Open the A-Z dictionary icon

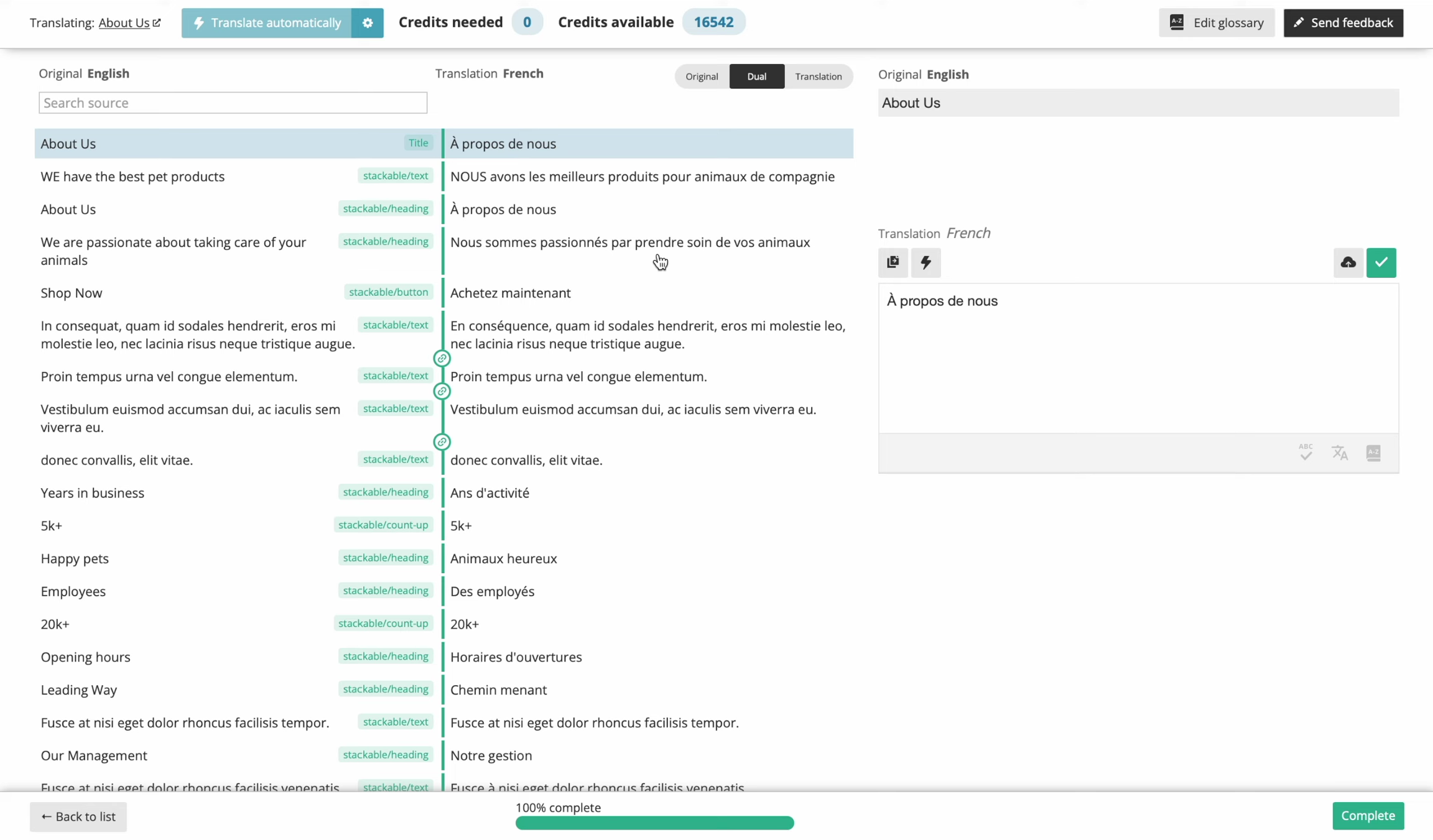tap(1374, 453)
